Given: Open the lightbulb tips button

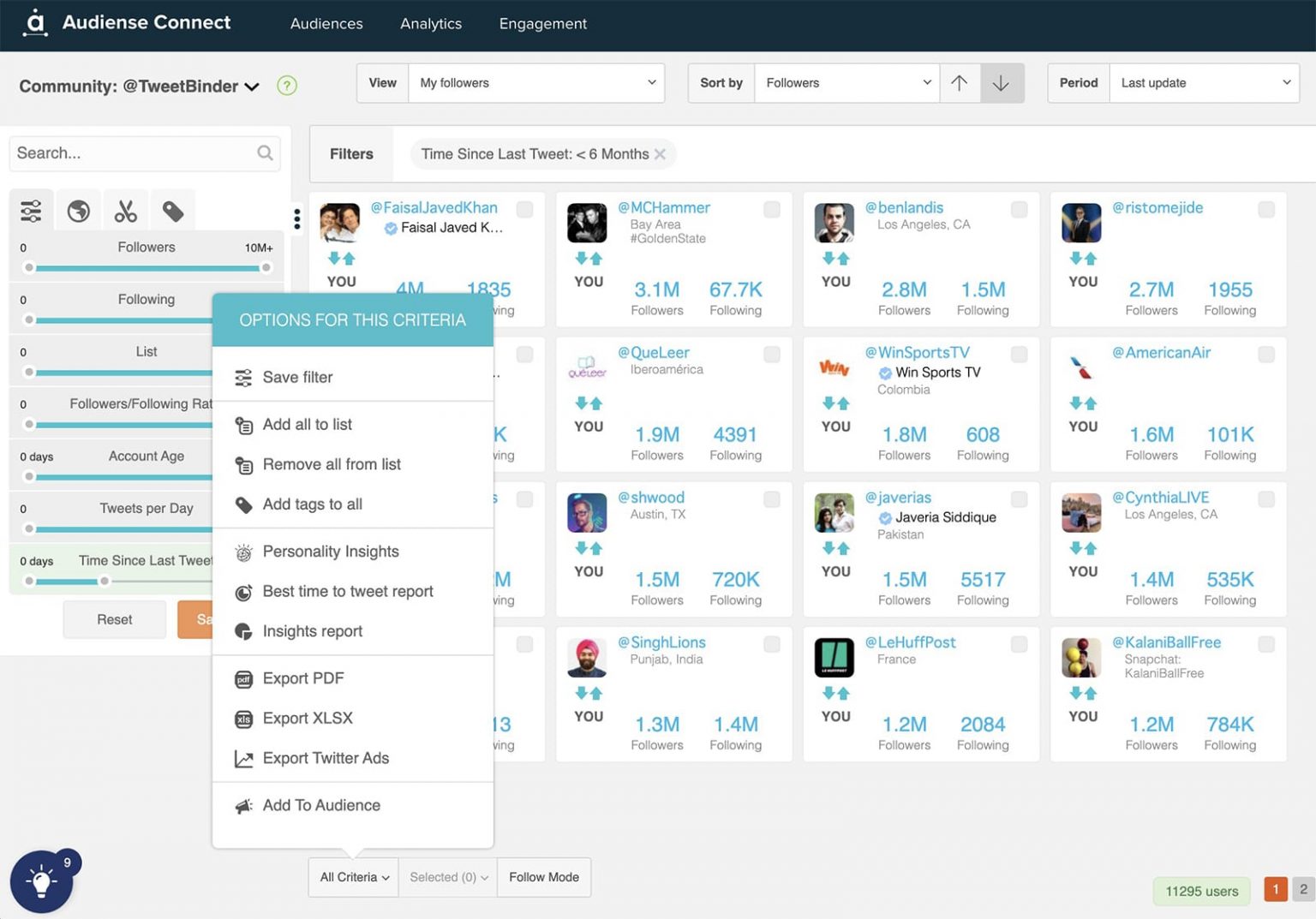Looking at the screenshot, I should click(x=41, y=881).
